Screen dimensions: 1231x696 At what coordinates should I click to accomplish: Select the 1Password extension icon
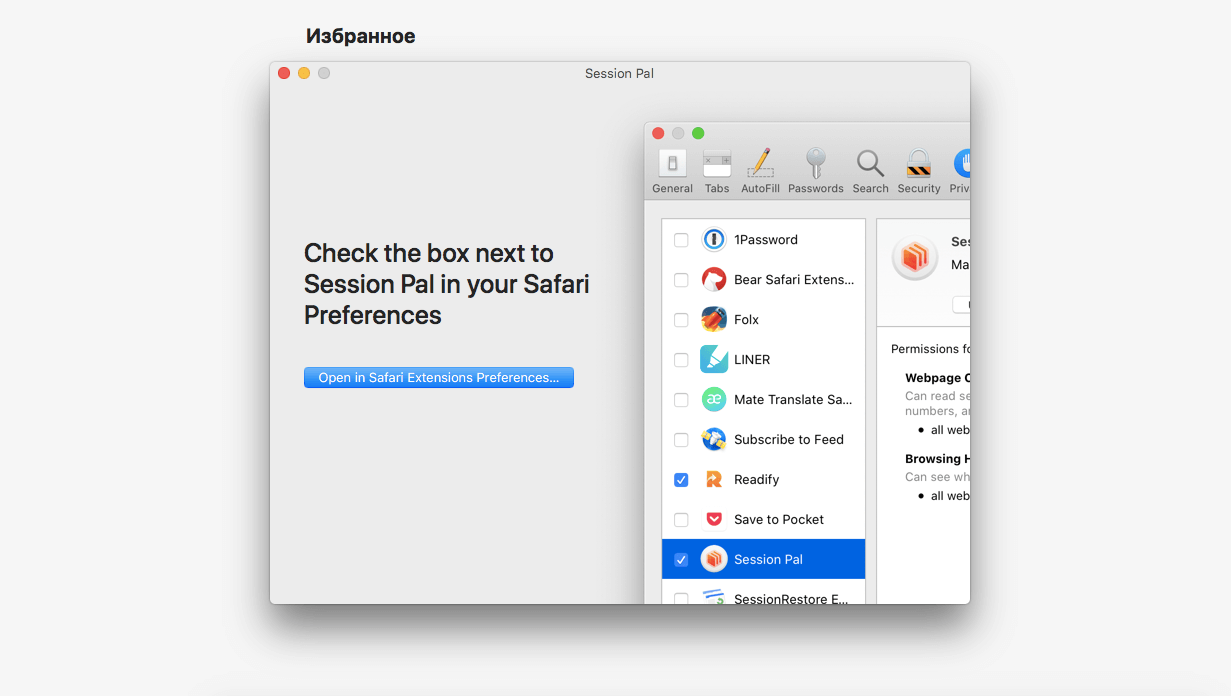tap(713, 240)
